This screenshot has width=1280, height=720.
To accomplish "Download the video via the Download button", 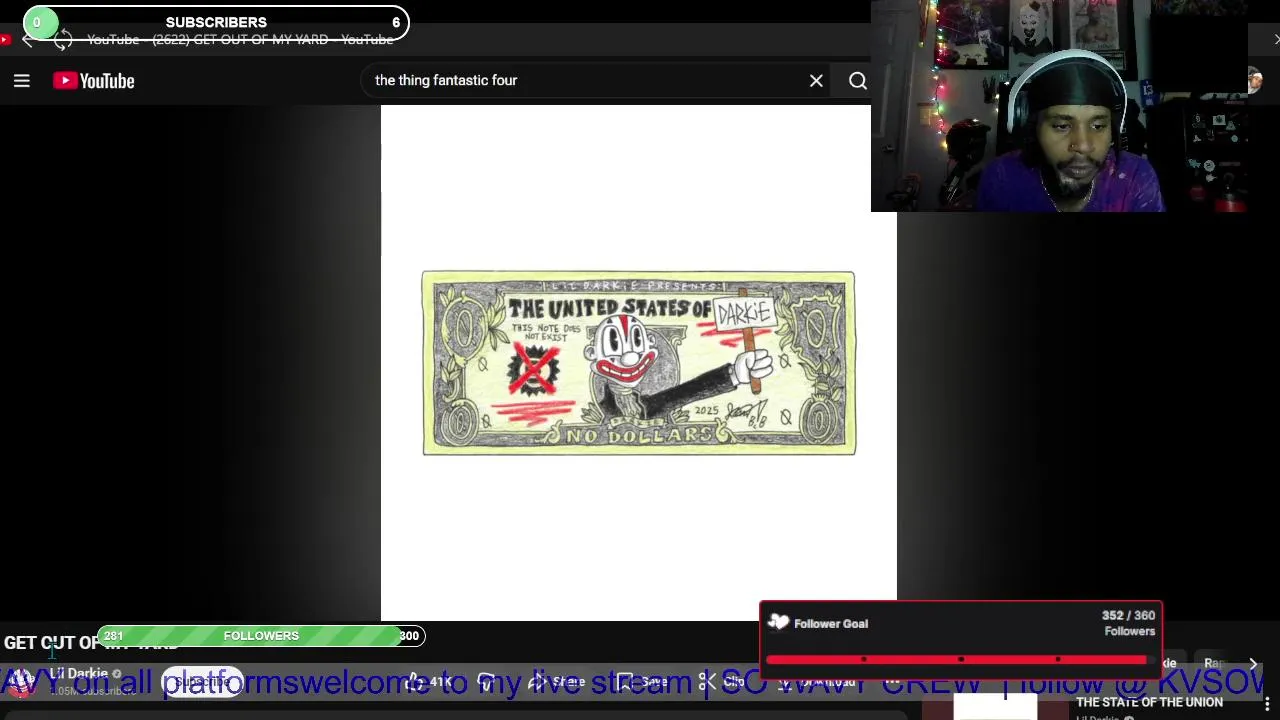I will tap(817, 682).
